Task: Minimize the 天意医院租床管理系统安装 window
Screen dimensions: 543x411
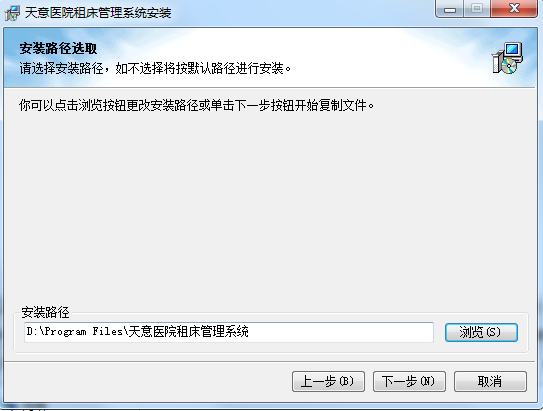Action: [450, 8]
